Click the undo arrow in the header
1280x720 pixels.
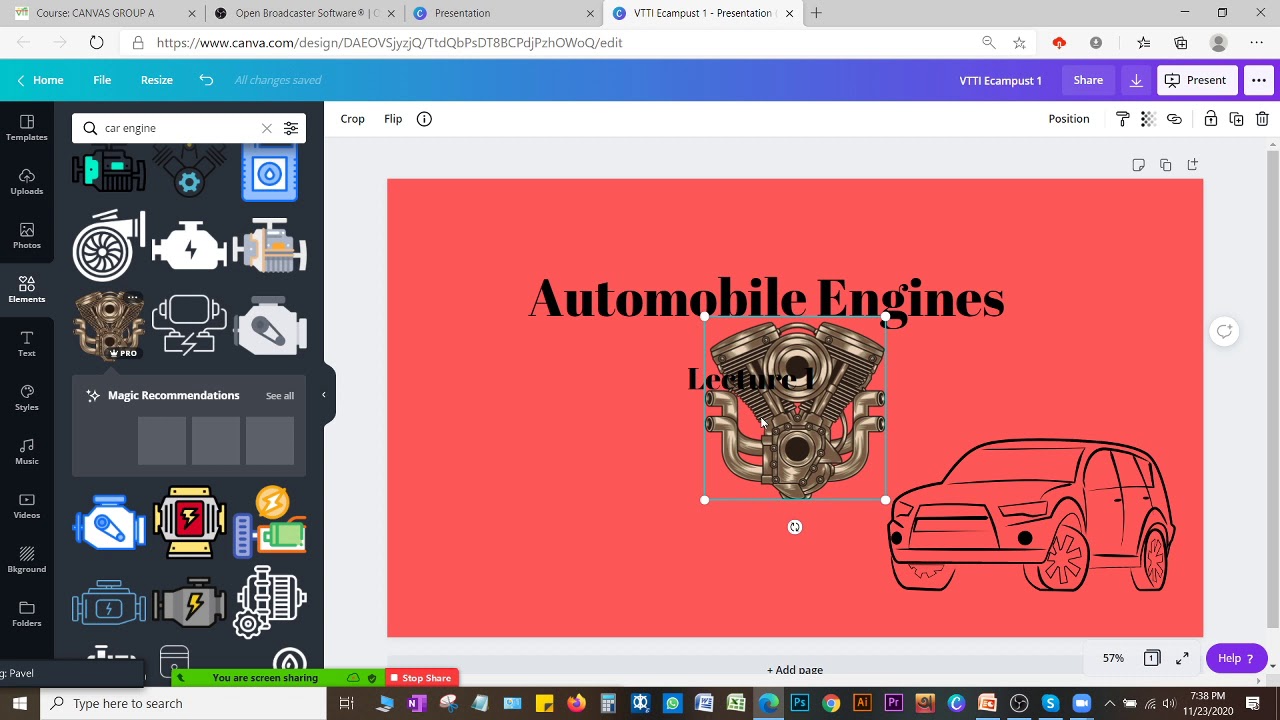click(x=206, y=80)
